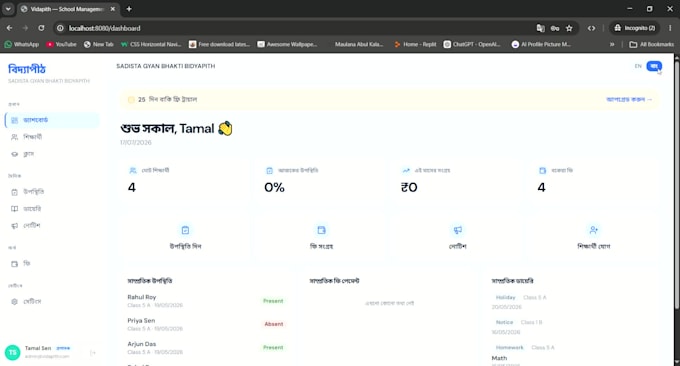The width and height of the screenshot is (680, 366).
Task: Click the total students stat card showing 4
Action: coord(186,181)
